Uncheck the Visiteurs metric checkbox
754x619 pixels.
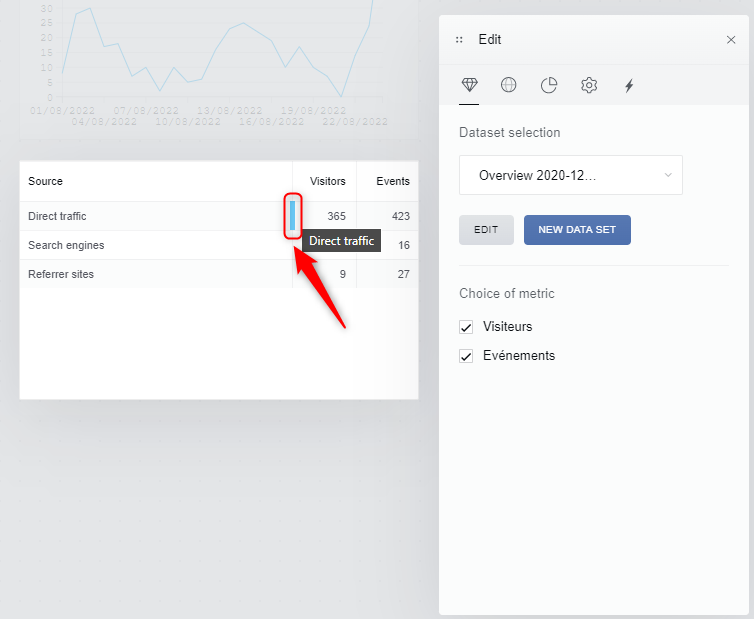point(465,327)
